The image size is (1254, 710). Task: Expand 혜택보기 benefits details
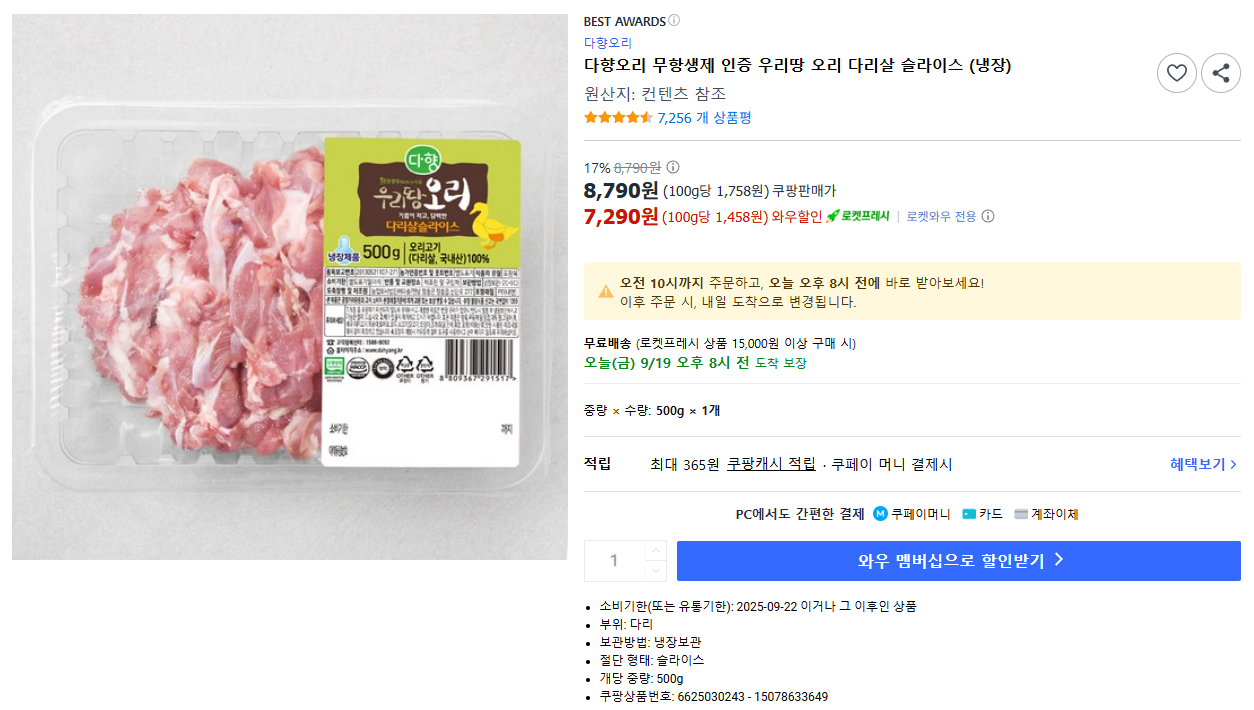(x=1203, y=464)
